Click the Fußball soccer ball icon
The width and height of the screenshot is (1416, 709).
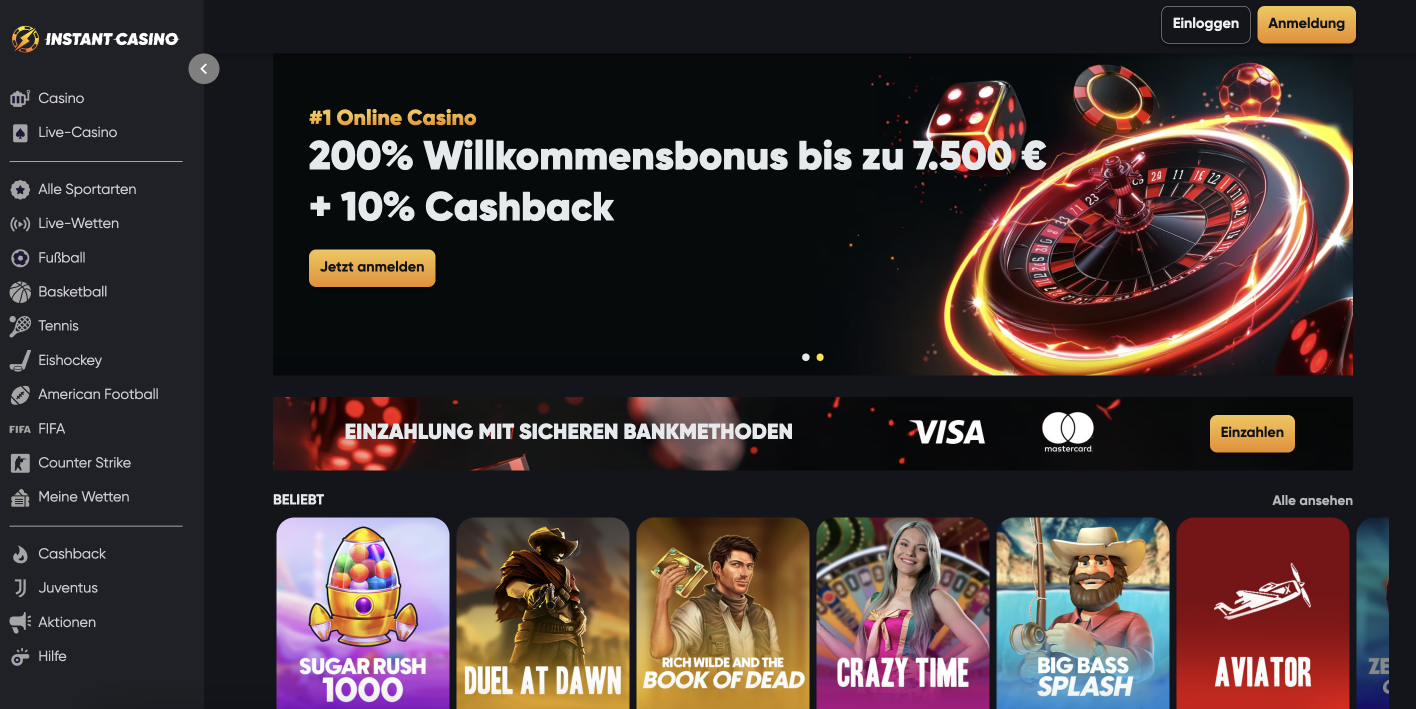(x=20, y=258)
